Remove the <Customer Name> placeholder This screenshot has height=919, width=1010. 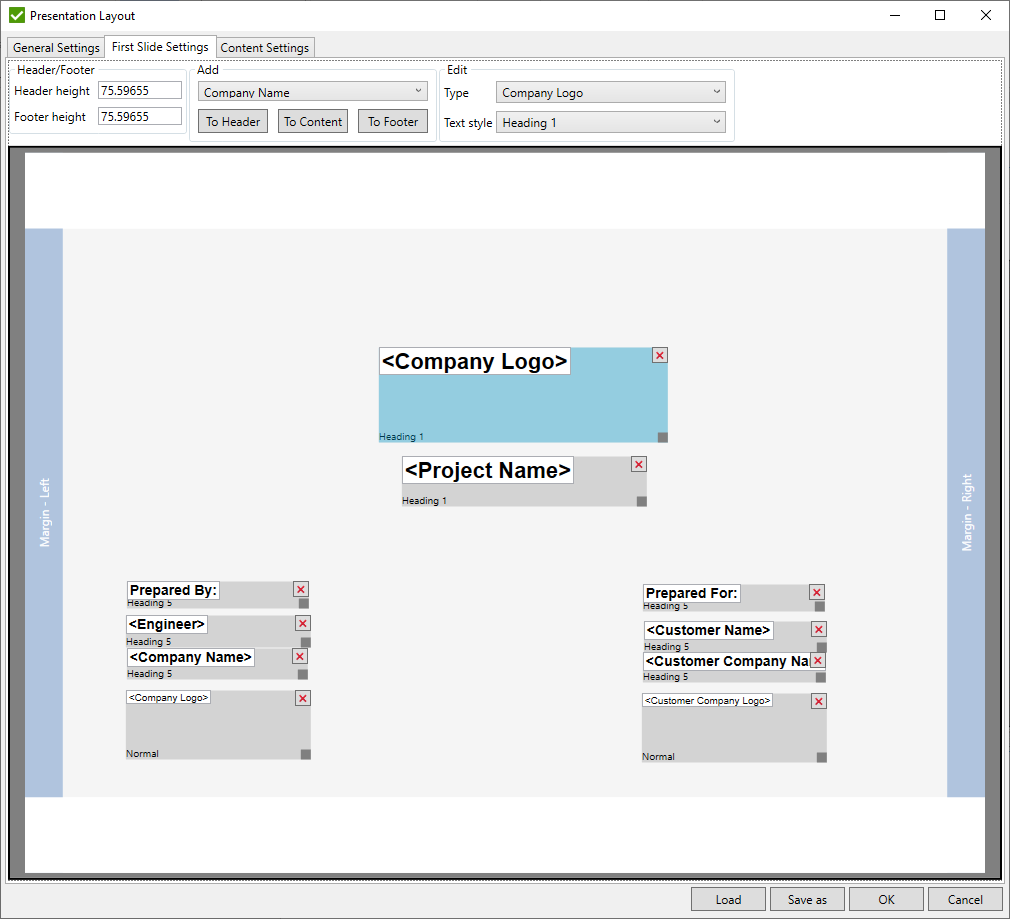pyautogui.click(x=818, y=629)
